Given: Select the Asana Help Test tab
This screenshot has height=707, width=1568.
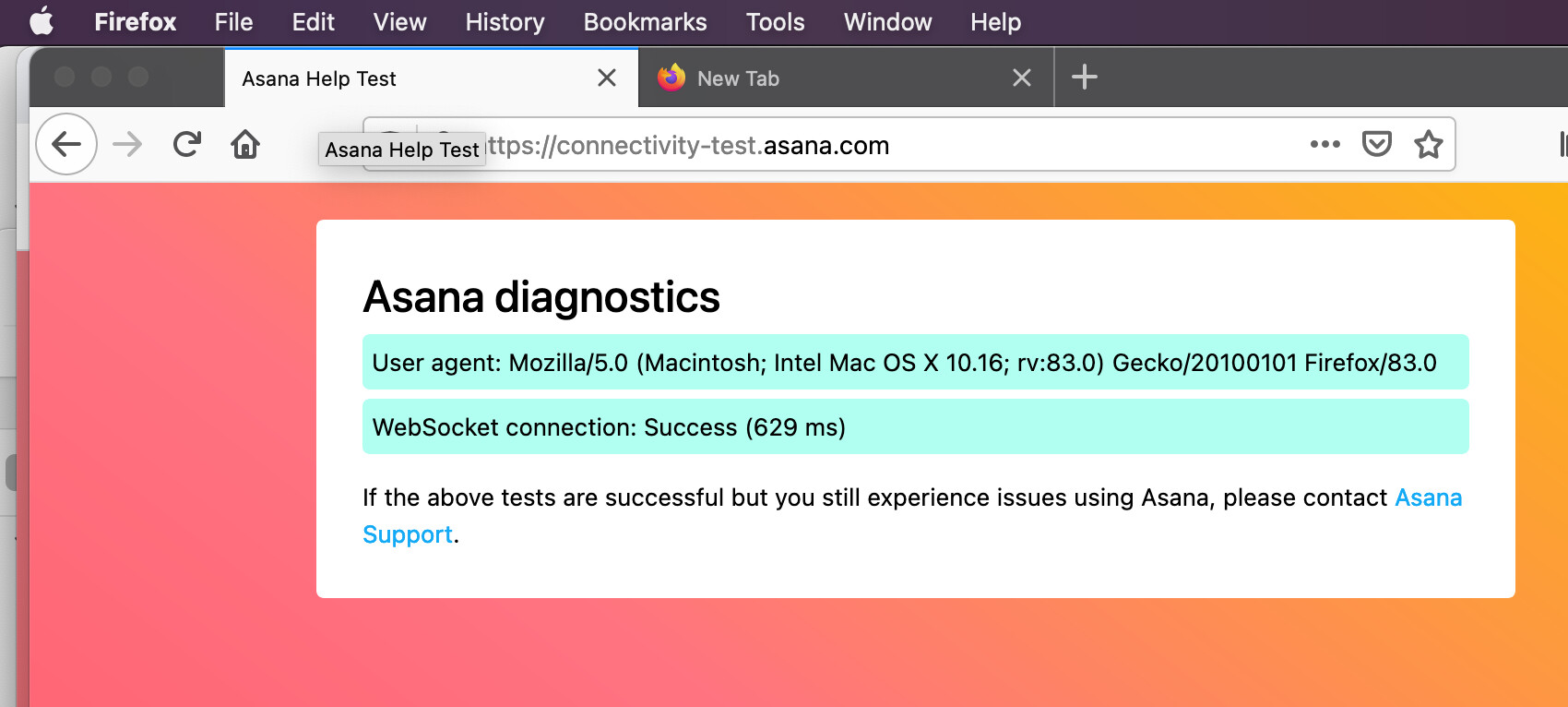Looking at the screenshot, I should (369, 78).
